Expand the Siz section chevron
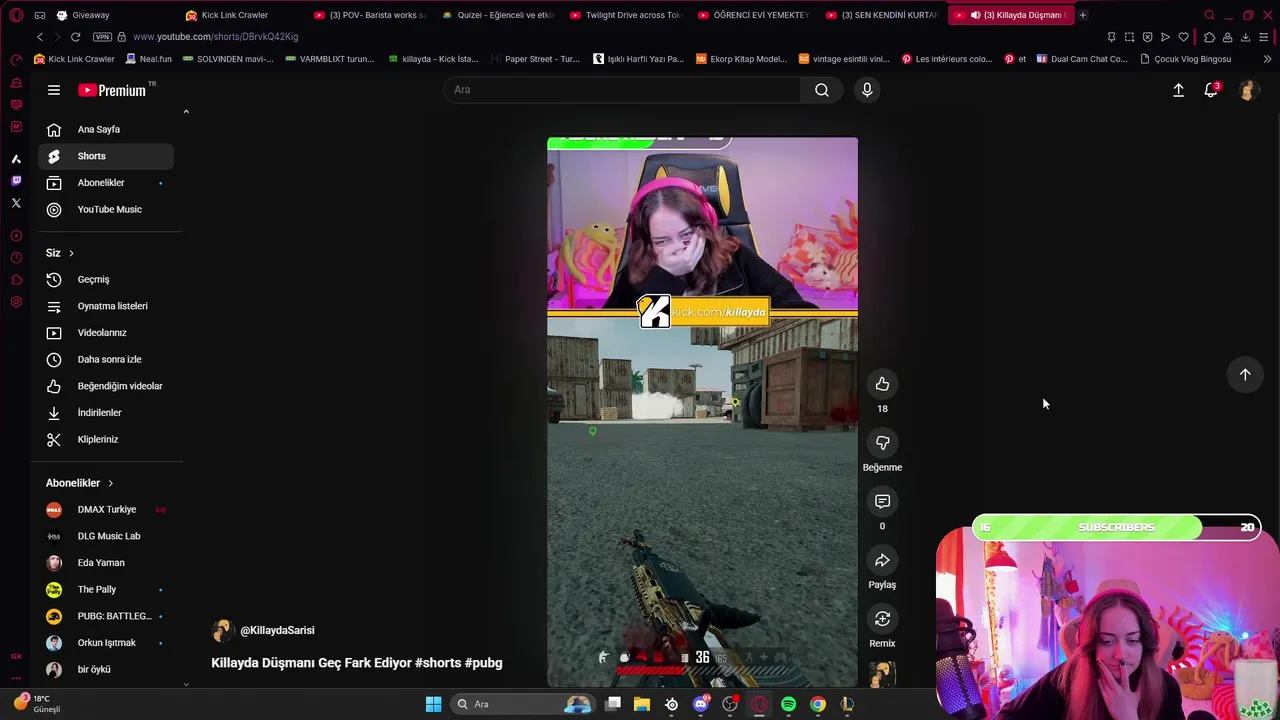The width and height of the screenshot is (1280, 720). coord(71,253)
